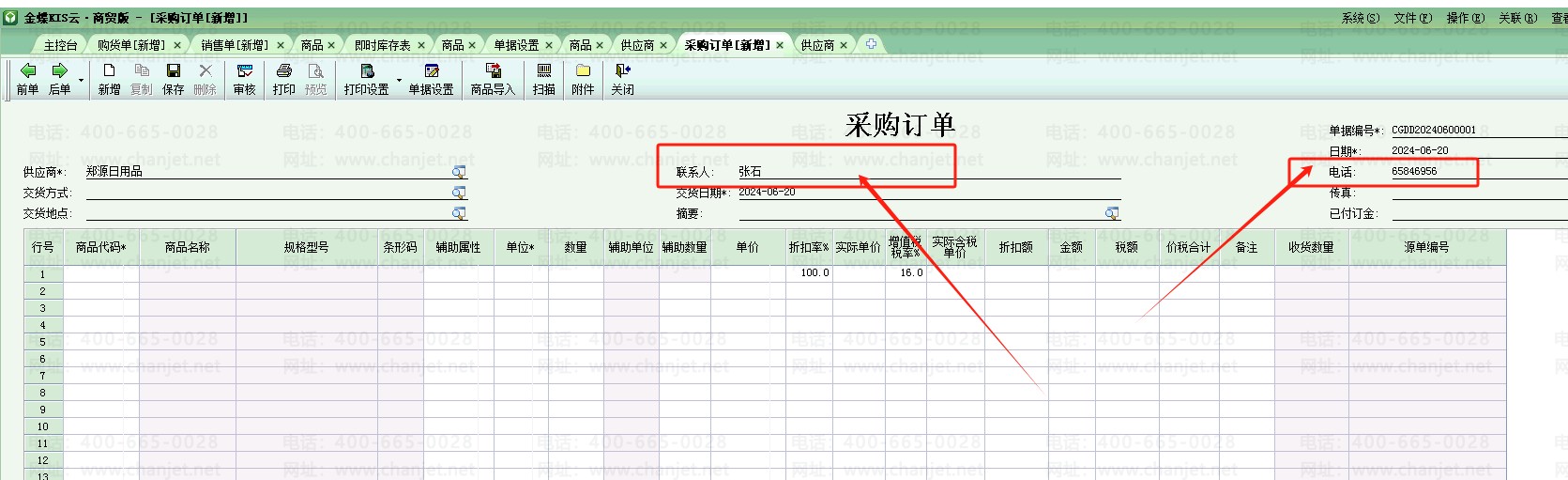Select the 商品代码 cell in row 1

100,273
